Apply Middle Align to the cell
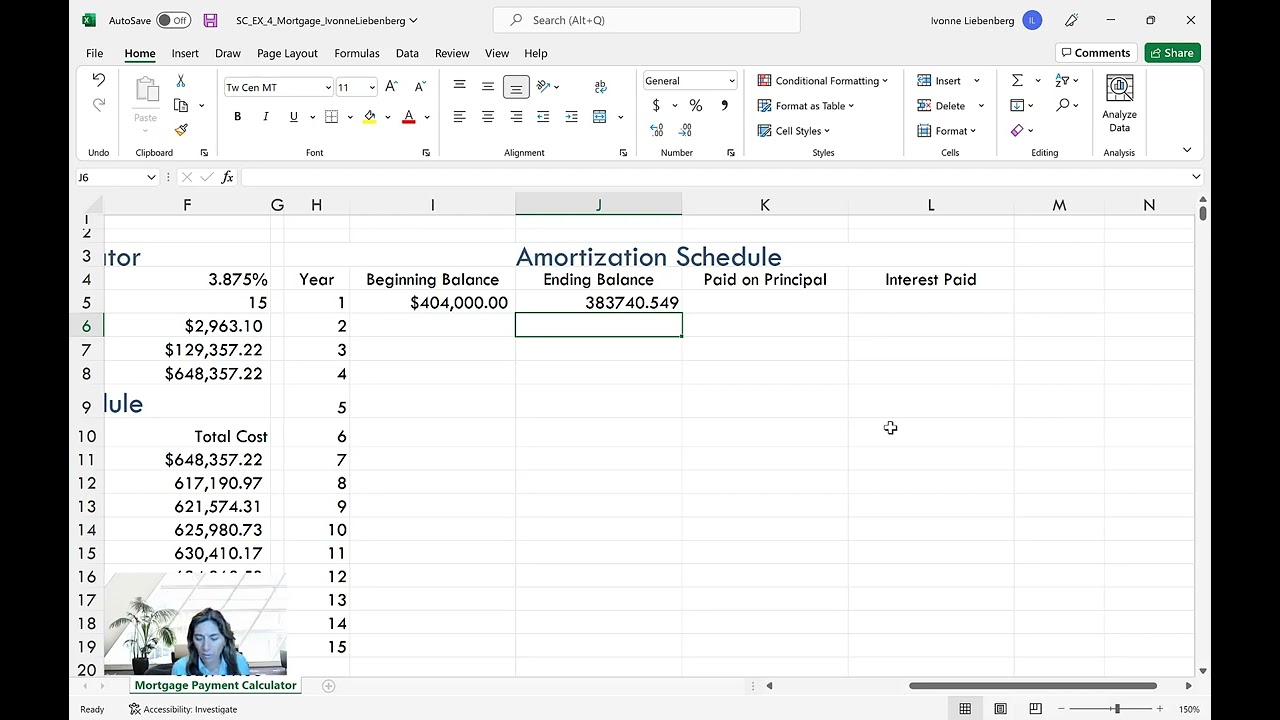The width and height of the screenshot is (1280, 720). tap(487, 87)
